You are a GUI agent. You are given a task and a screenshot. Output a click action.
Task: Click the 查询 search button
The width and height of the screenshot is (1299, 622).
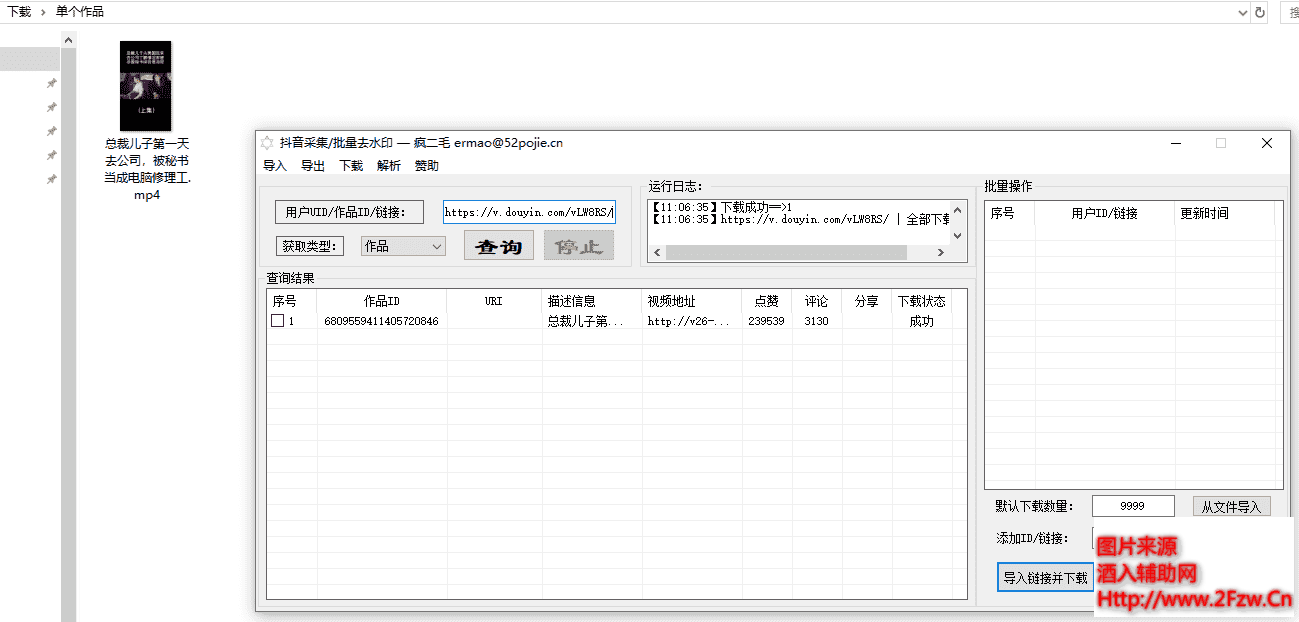point(499,246)
